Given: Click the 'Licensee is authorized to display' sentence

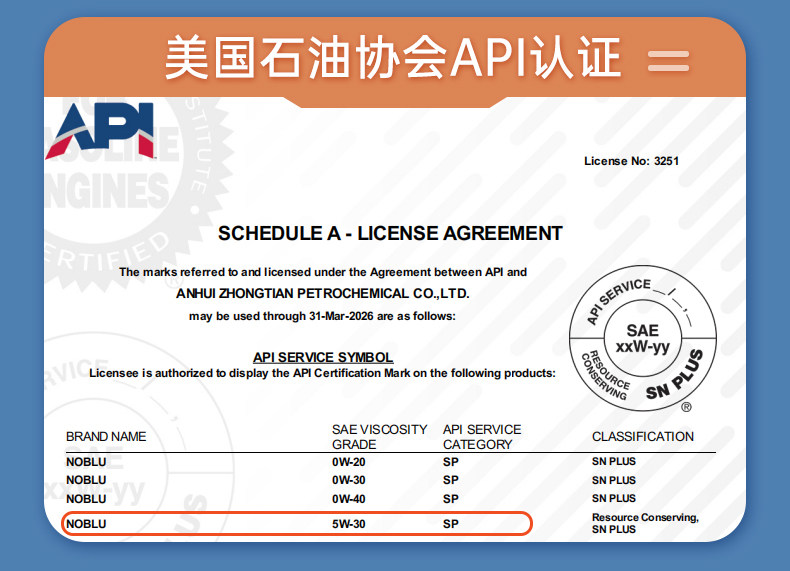Looking at the screenshot, I should click(x=322, y=373).
